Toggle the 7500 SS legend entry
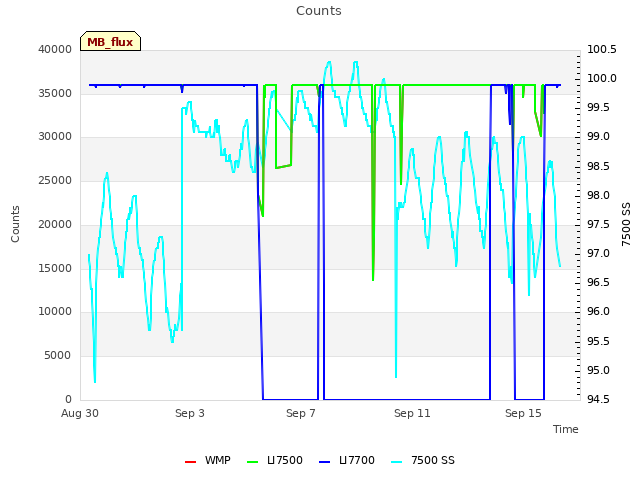Viewport: 640px width, 480px height. [423, 460]
